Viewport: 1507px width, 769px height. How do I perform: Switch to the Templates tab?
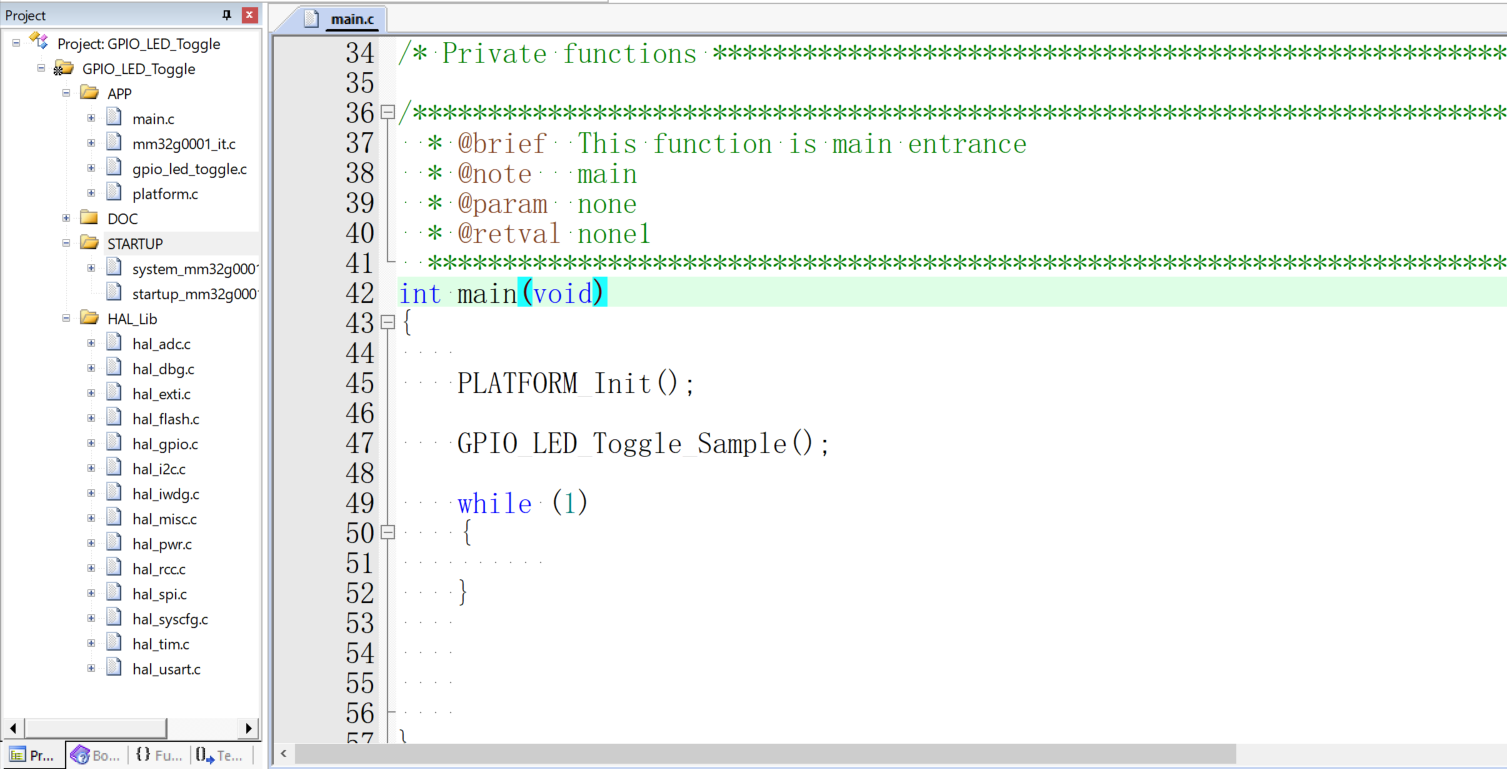click(220, 755)
